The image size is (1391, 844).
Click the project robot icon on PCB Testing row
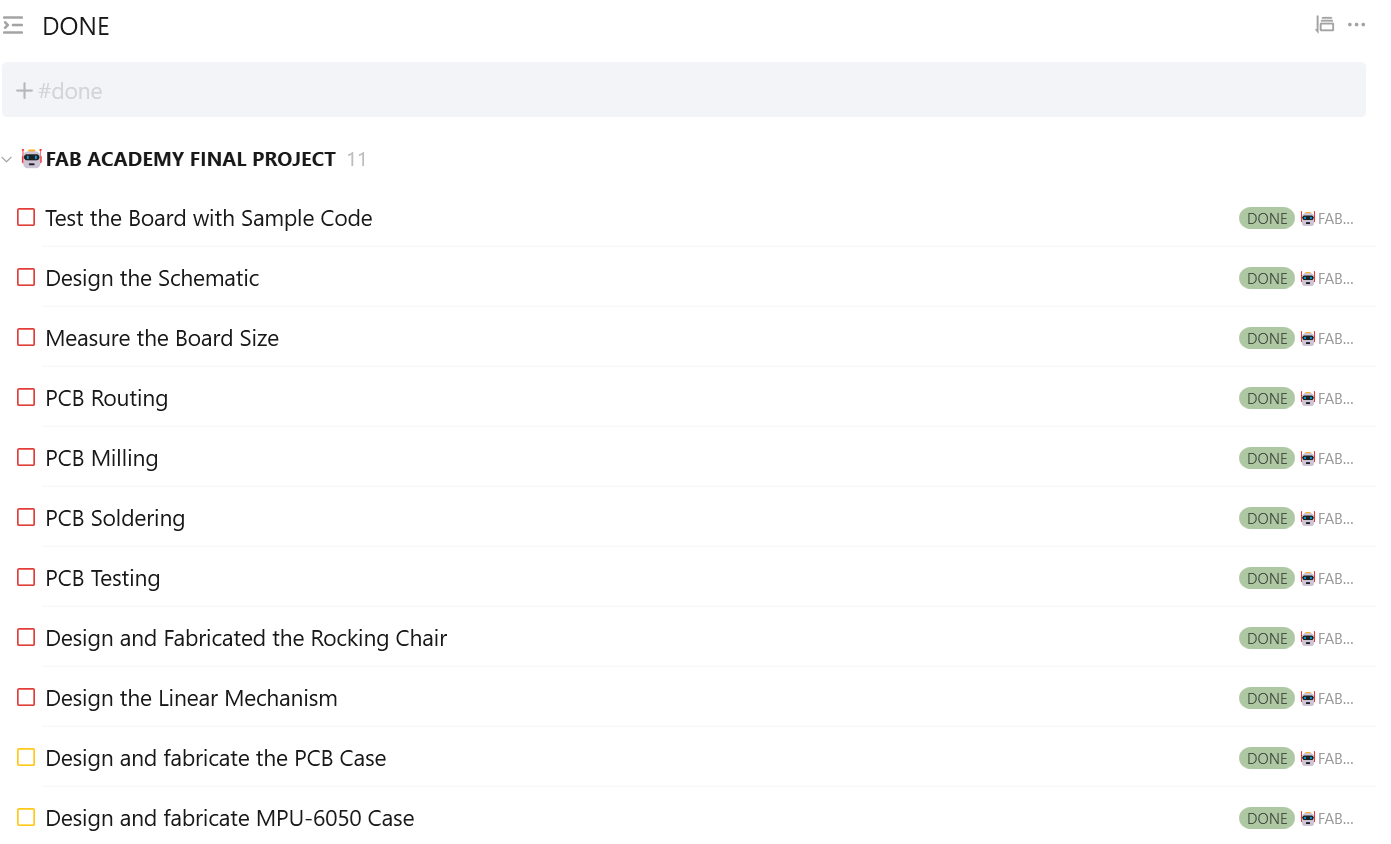coord(1308,579)
